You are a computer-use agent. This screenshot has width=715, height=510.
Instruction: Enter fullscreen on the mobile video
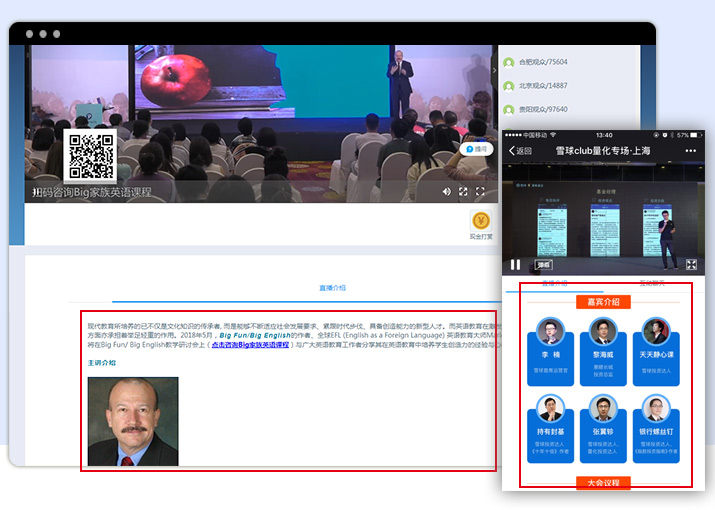(x=691, y=265)
